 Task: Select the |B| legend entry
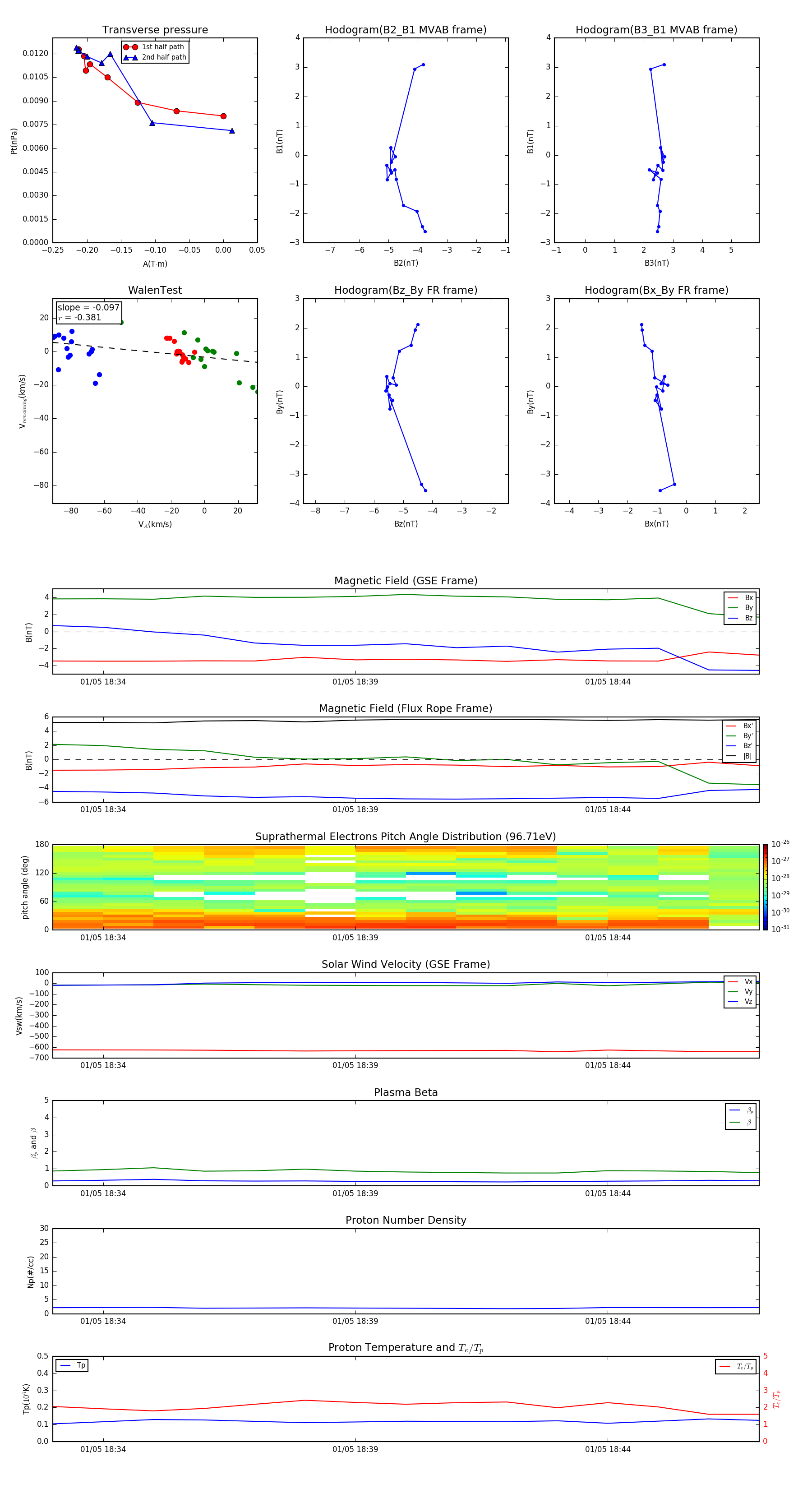[x=740, y=756]
